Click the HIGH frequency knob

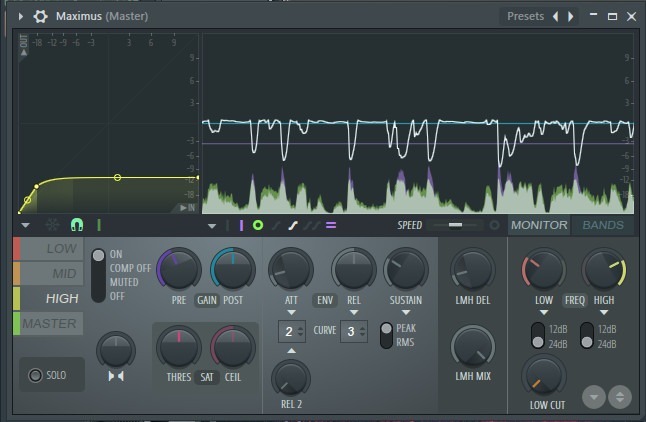pos(604,269)
